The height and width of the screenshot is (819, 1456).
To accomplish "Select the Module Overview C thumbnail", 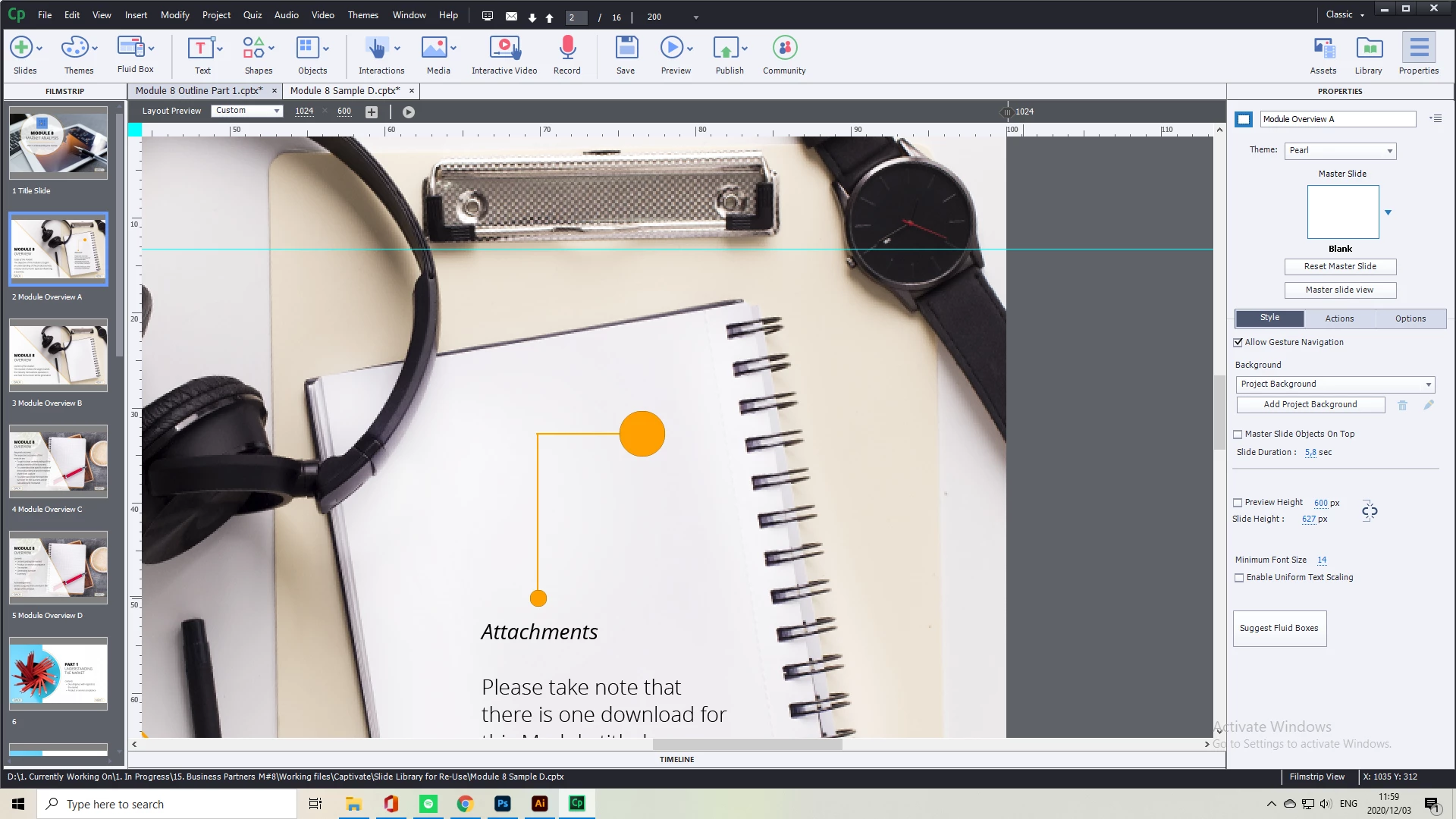I will click(x=58, y=461).
